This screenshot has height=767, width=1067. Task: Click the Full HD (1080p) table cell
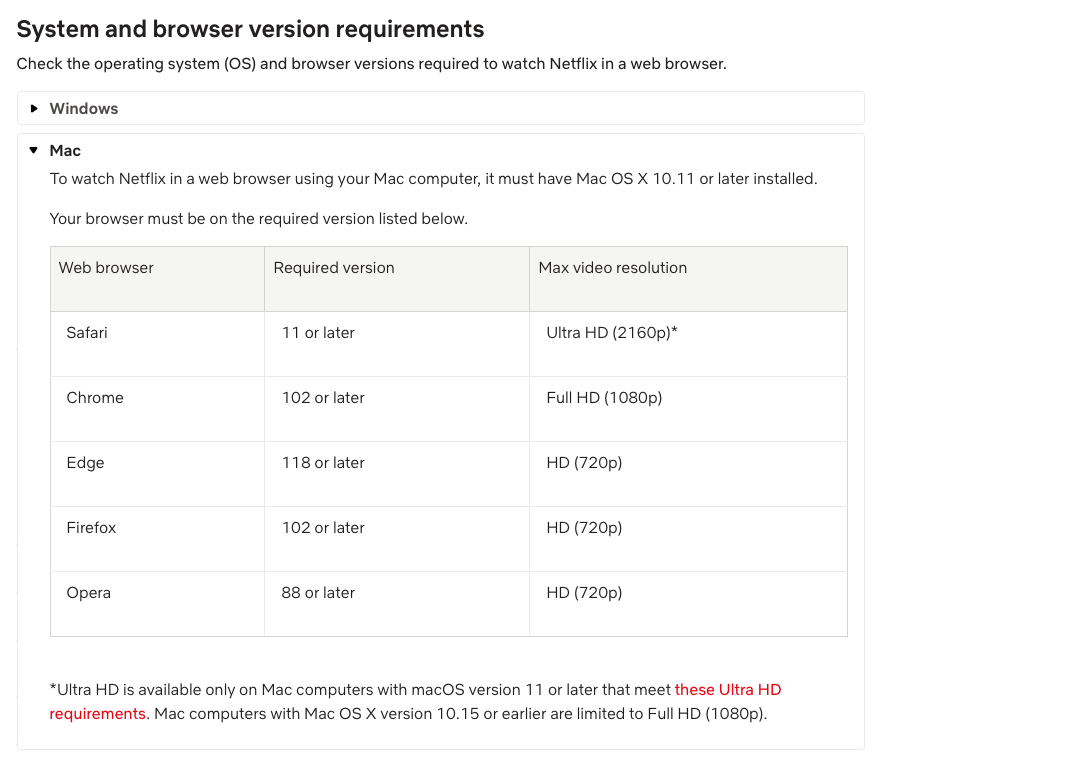point(604,398)
